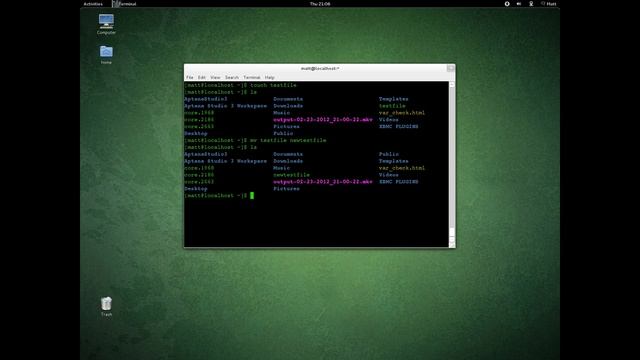Open the terminal Edit menu
Image resolution: width=640 pixels, height=360 pixels.
point(202,77)
